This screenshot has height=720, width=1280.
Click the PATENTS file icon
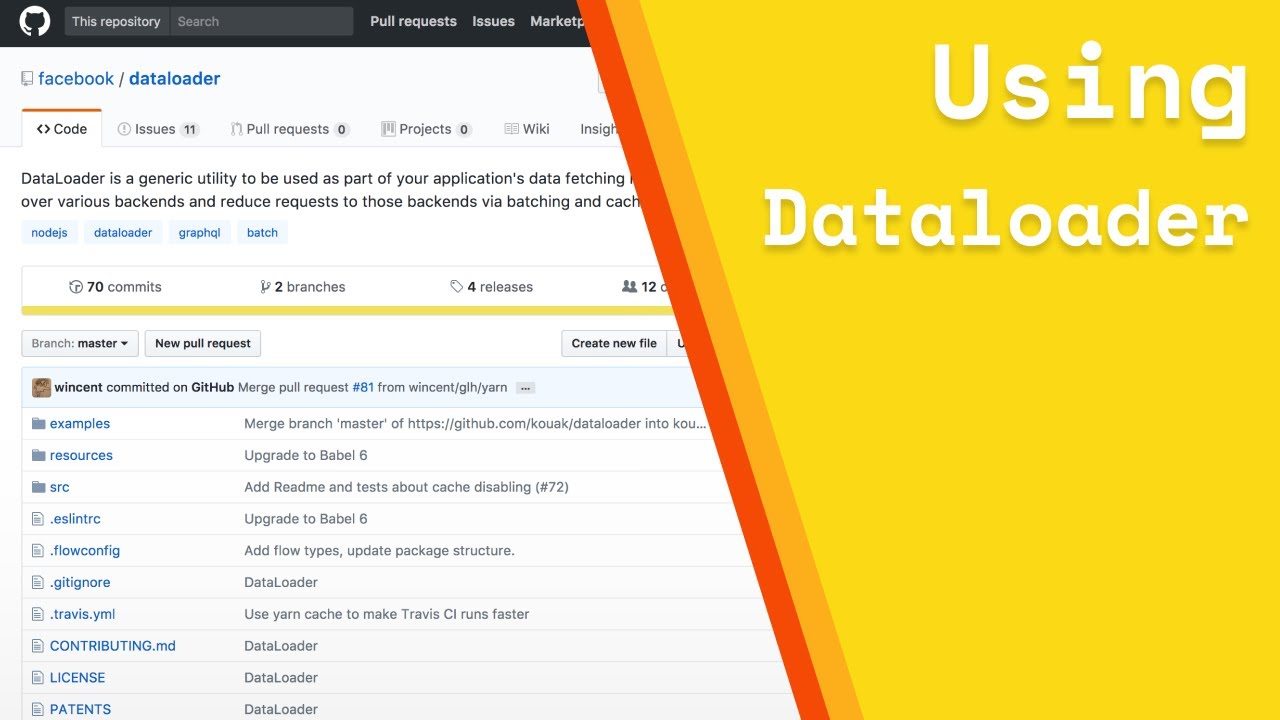pyautogui.click(x=38, y=709)
